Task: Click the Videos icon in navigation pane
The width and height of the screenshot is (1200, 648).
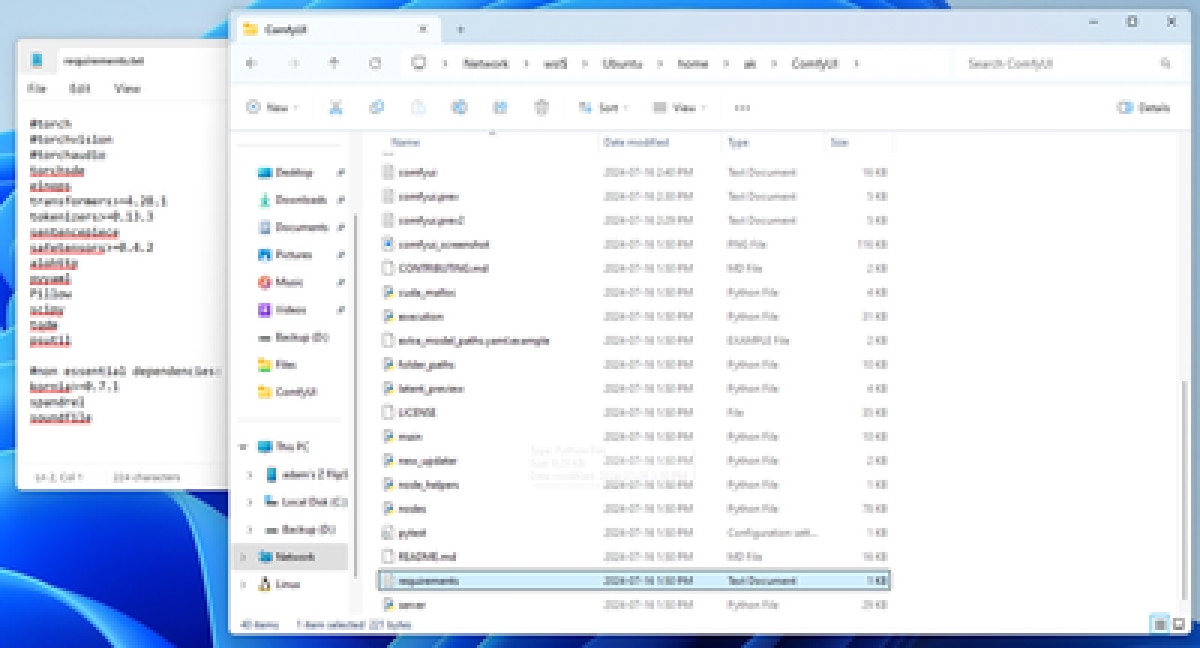Action: pyautogui.click(x=265, y=310)
